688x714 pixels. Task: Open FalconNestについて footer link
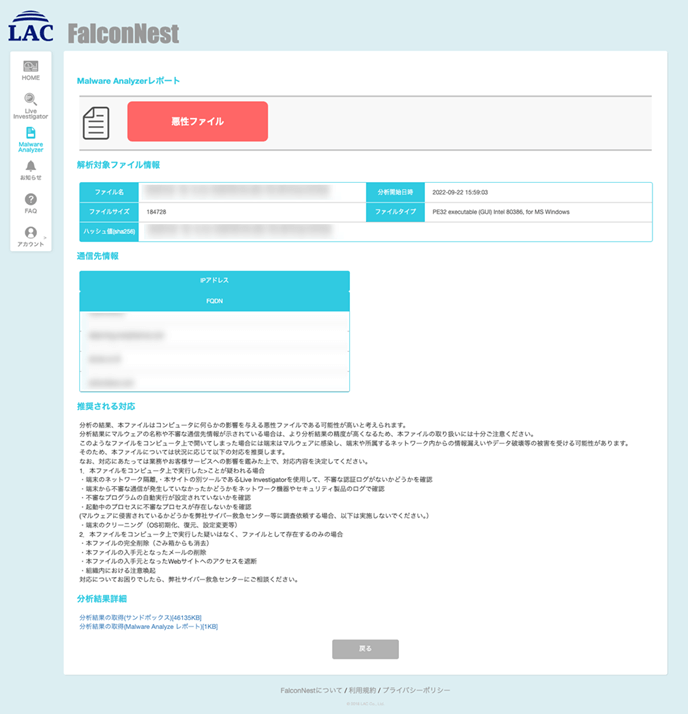coord(311,690)
